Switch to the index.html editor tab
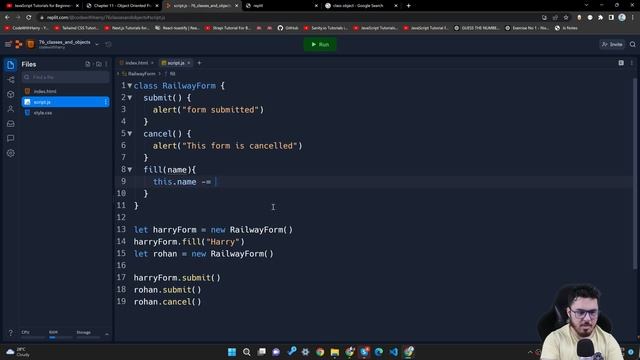The image size is (640, 360). tap(136, 63)
